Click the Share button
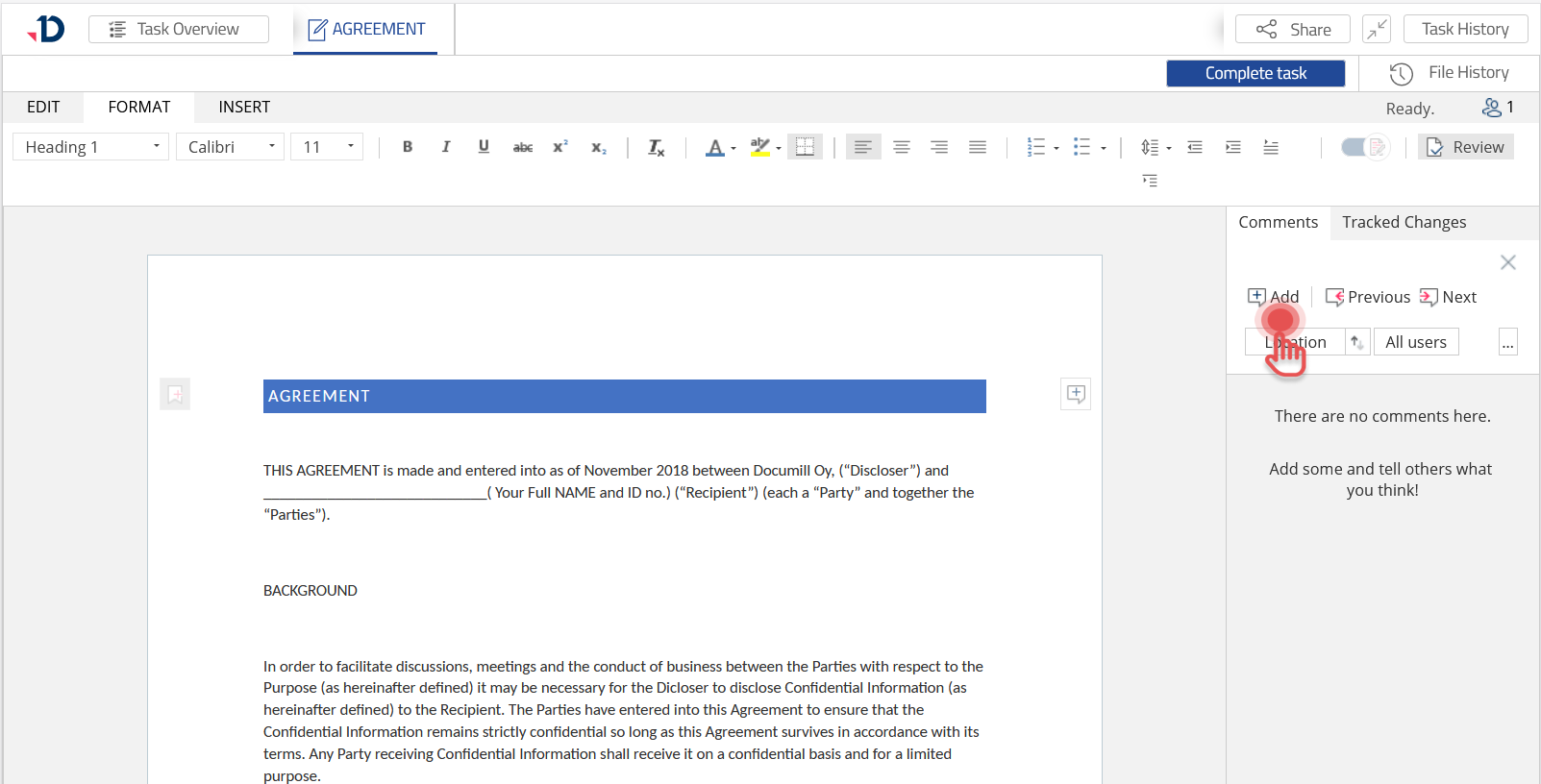Image resolution: width=1541 pixels, height=784 pixels. [1293, 29]
